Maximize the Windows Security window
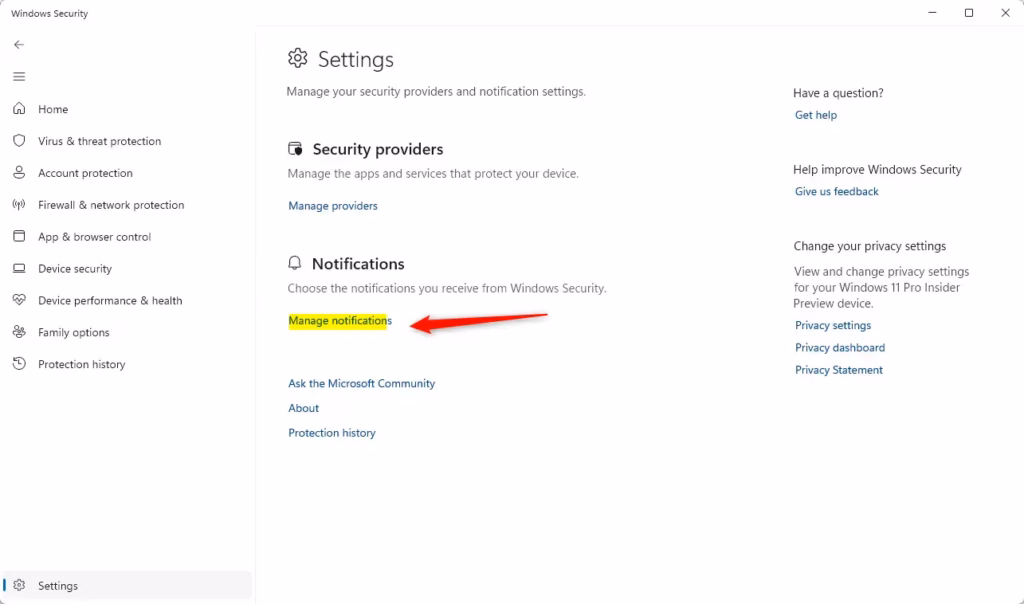Image resolution: width=1024 pixels, height=604 pixels. pyautogui.click(x=969, y=13)
